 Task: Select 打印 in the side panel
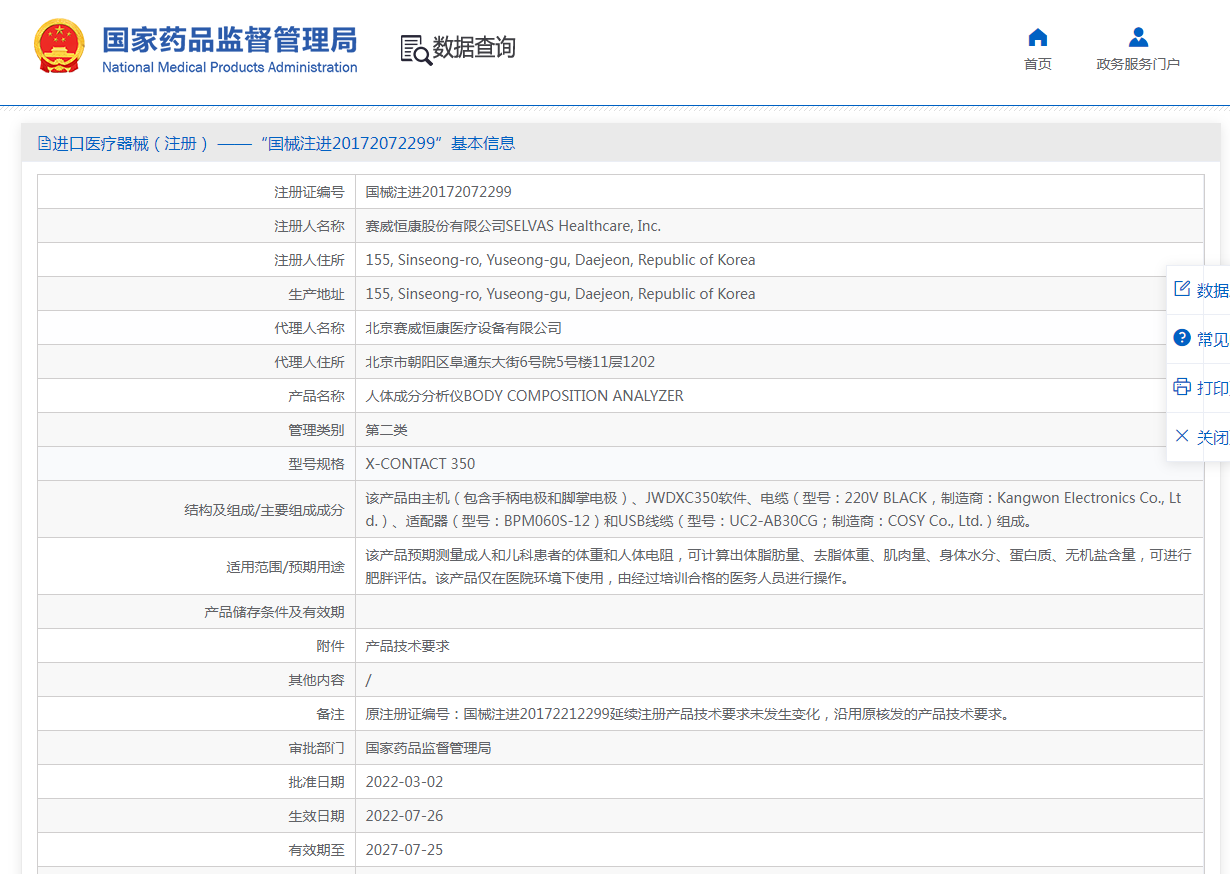point(1213,388)
